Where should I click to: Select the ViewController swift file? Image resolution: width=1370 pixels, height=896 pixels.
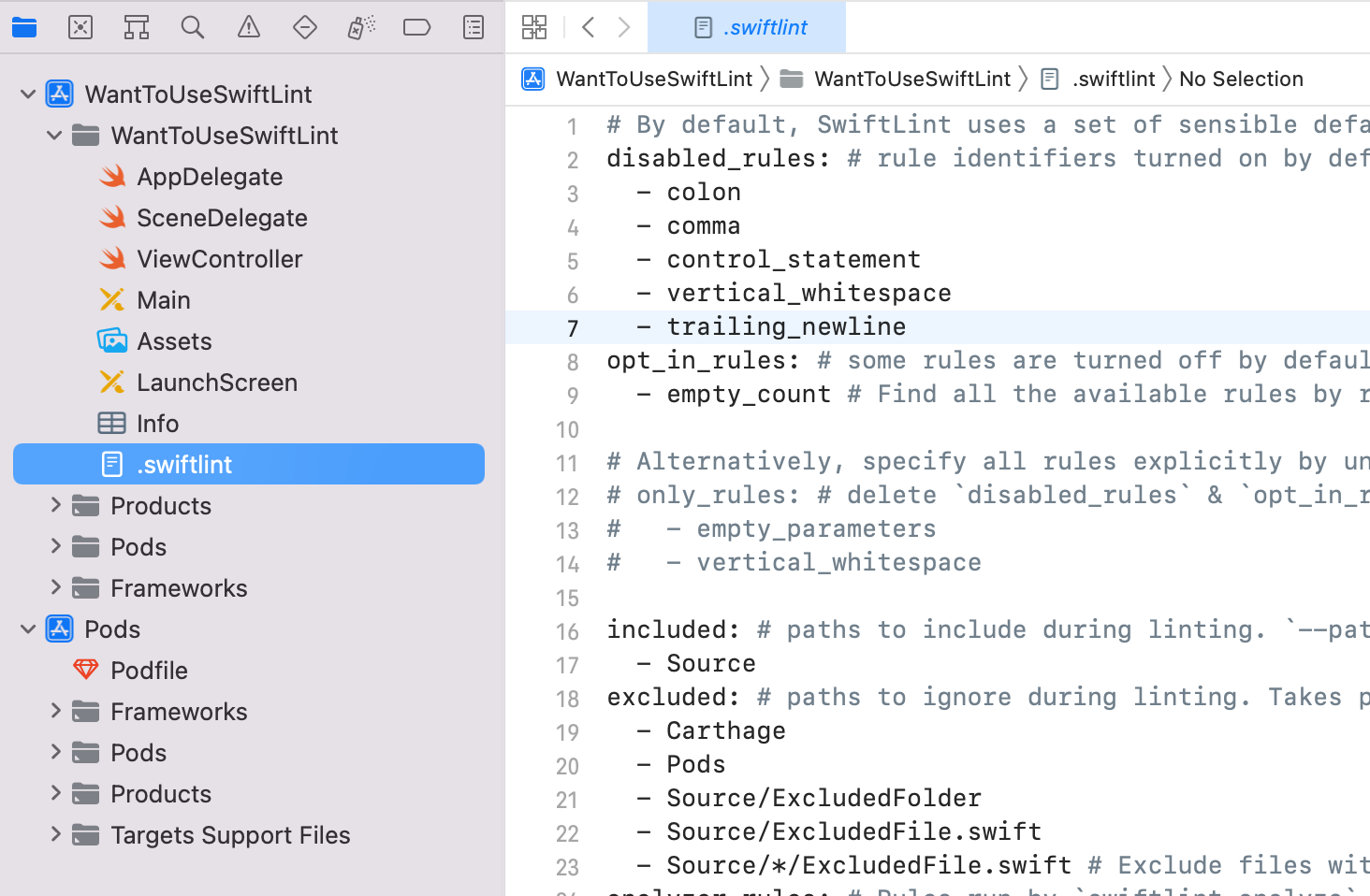(249, 258)
